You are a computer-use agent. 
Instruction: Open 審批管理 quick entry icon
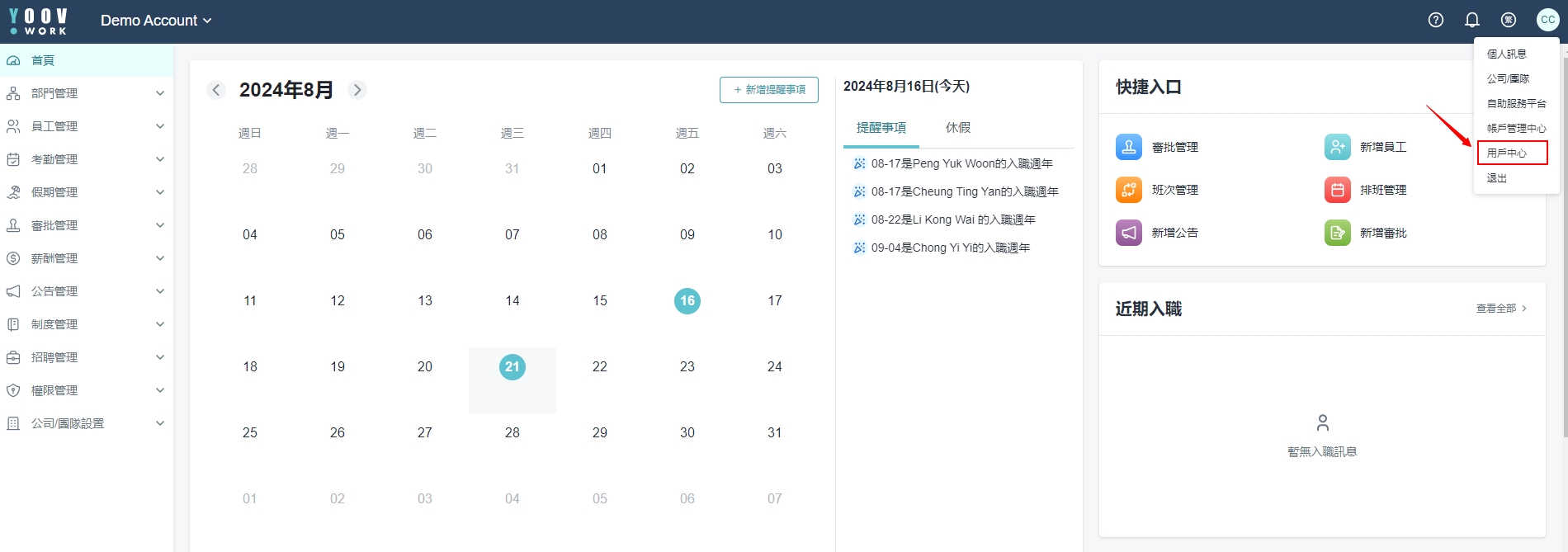1128,147
